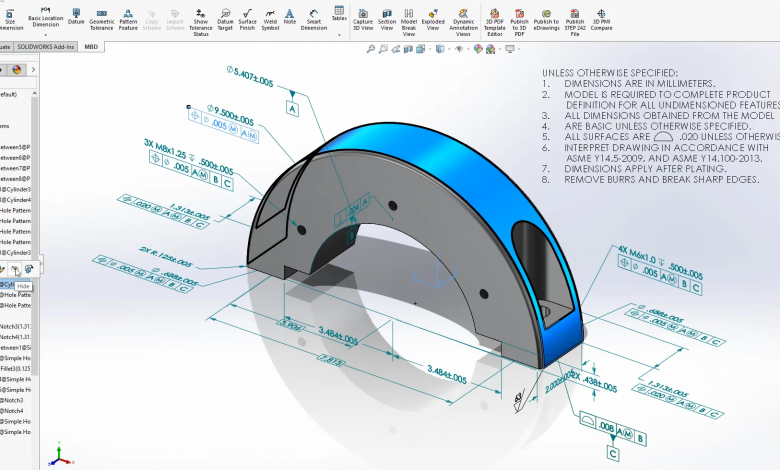Open Model Break View

pos(408,22)
